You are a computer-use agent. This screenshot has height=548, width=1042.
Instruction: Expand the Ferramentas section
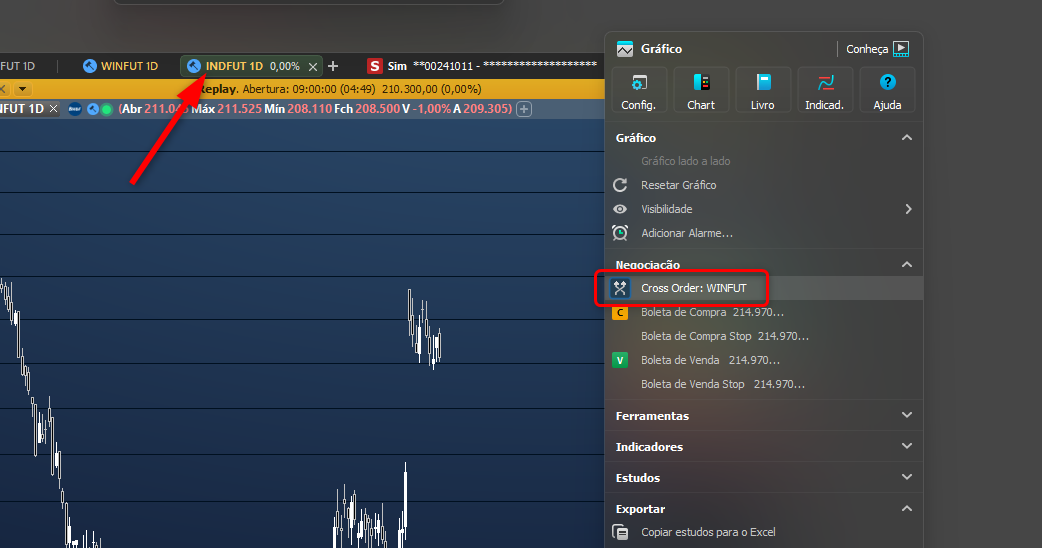tap(906, 415)
